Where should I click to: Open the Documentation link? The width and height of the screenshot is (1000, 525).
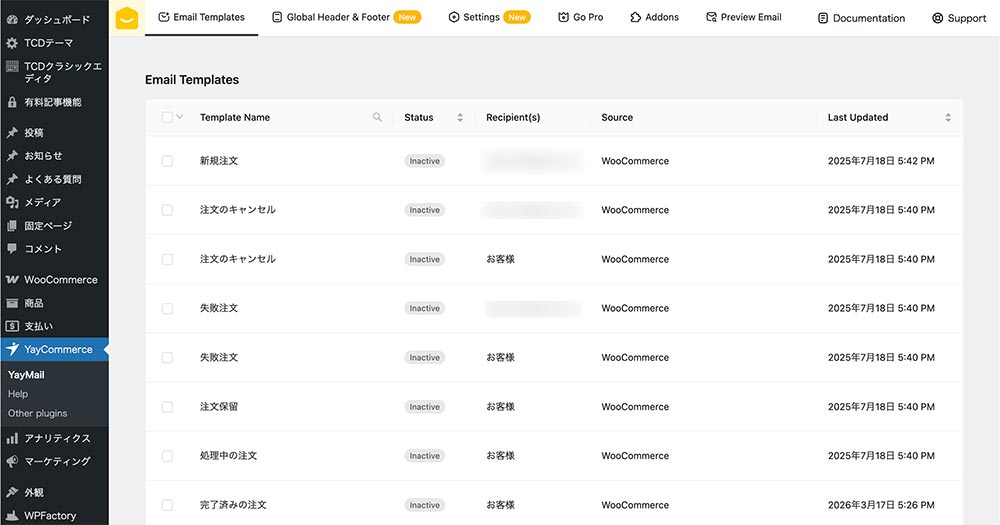click(x=861, y=18)
